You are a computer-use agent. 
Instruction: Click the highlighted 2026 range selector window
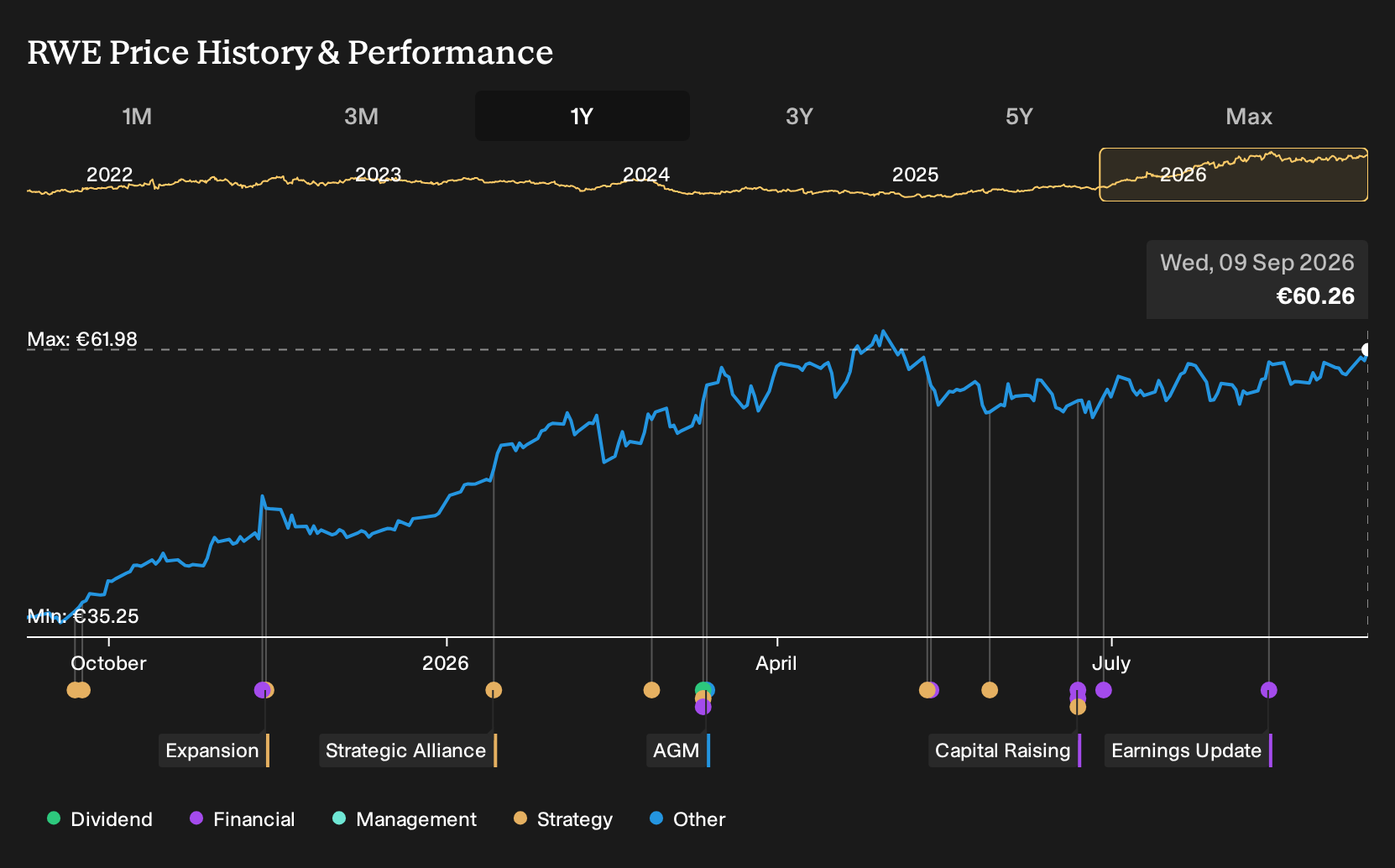[1233, 175]
